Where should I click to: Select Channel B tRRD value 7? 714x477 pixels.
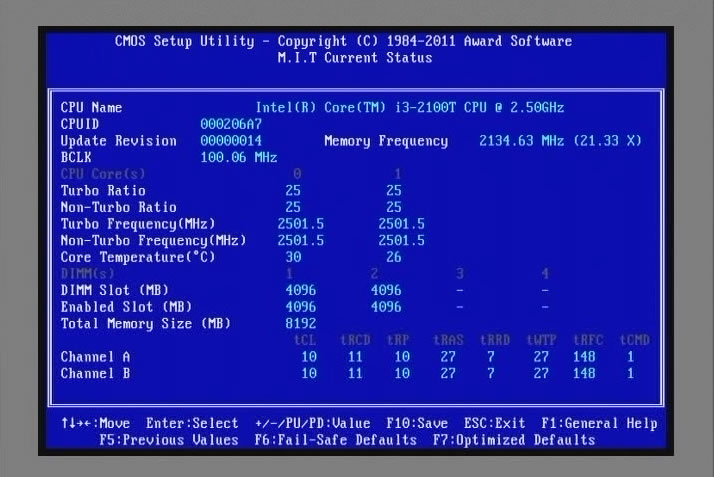[x=491, y=374]
